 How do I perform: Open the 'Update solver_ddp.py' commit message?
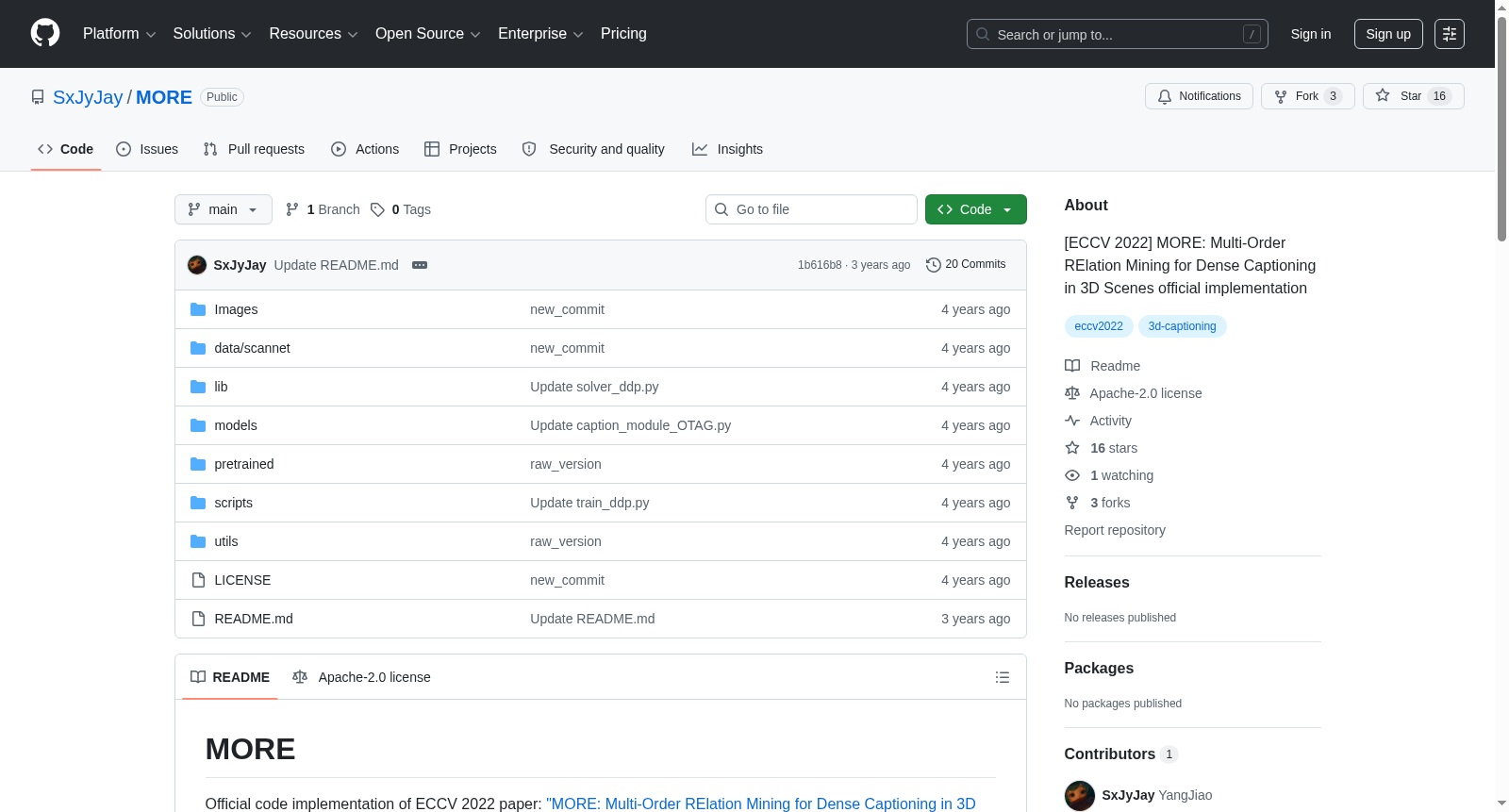(x=594, y=387)
